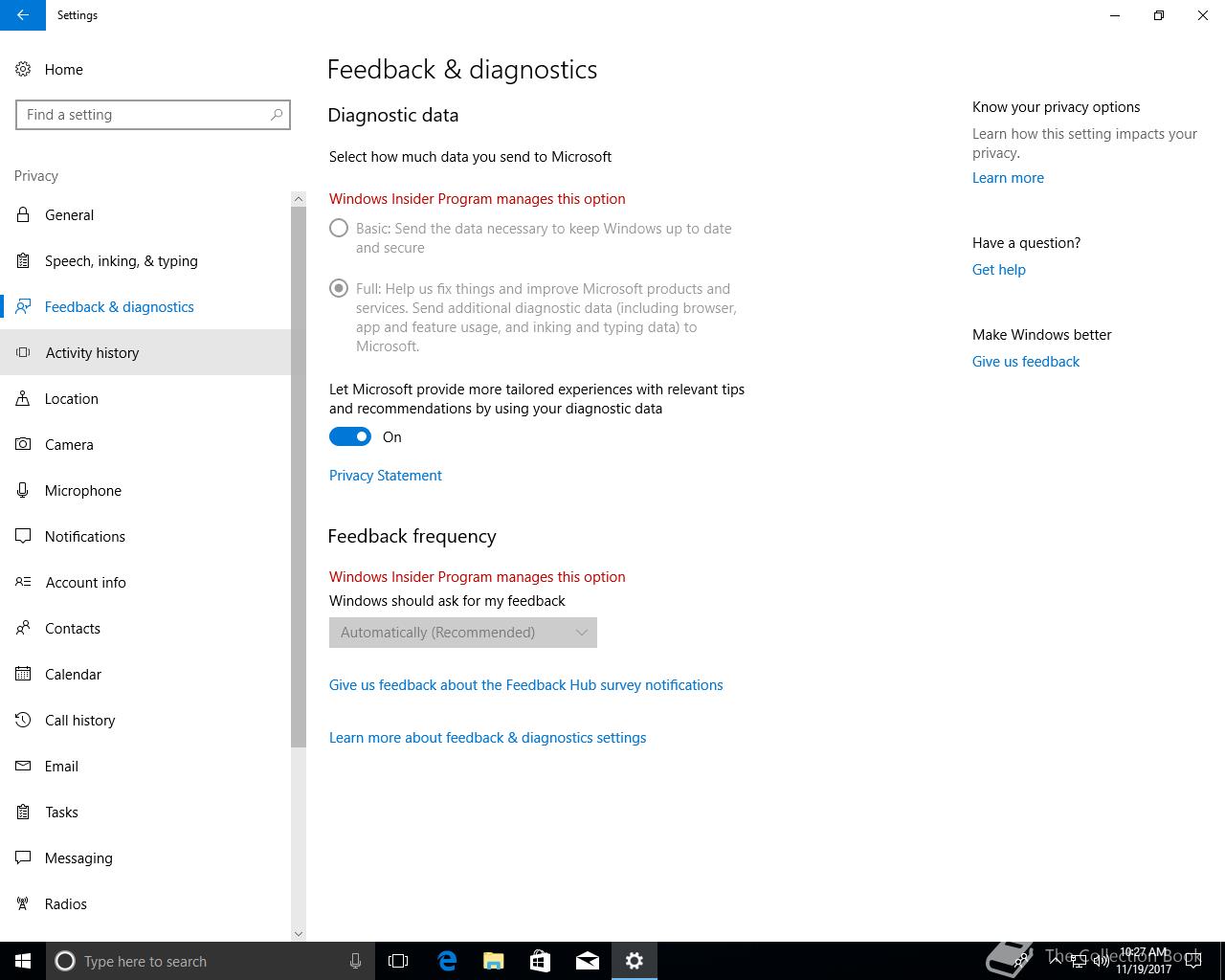This screenshot has width=1225, height=980.
Task: Click the Calendar sidebar icon
Action: coord(23,674)
